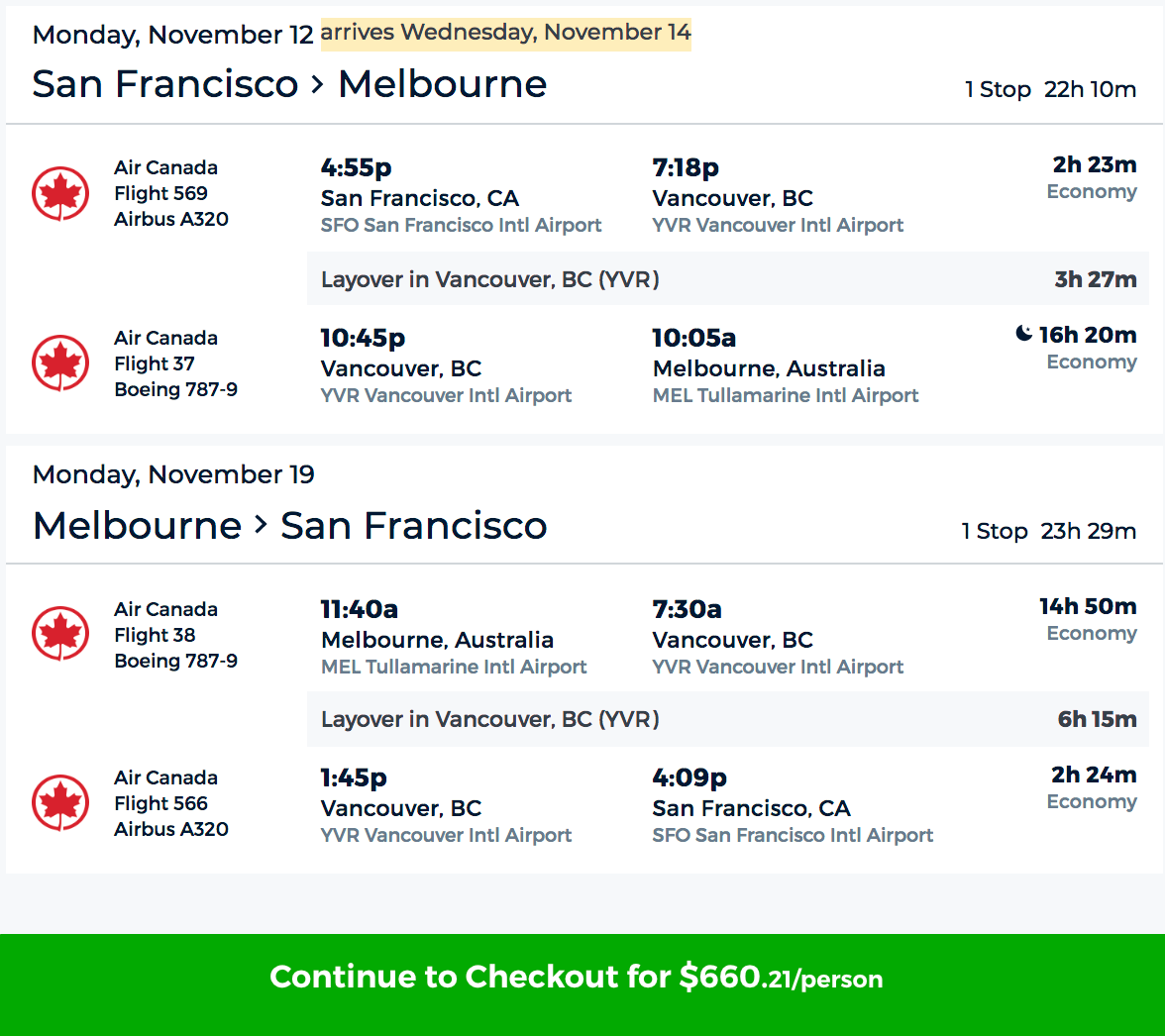Click the overnight moon icon beside 16h 20m
This screenshot has height=1036, width=1165.
click(1024, 335)
